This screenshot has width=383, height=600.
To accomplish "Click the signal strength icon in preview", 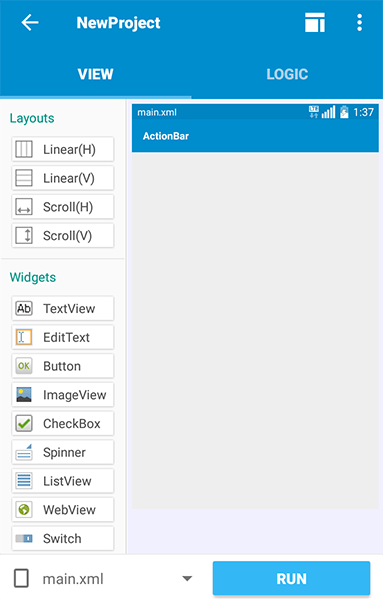I will click(x=328, y=112).
